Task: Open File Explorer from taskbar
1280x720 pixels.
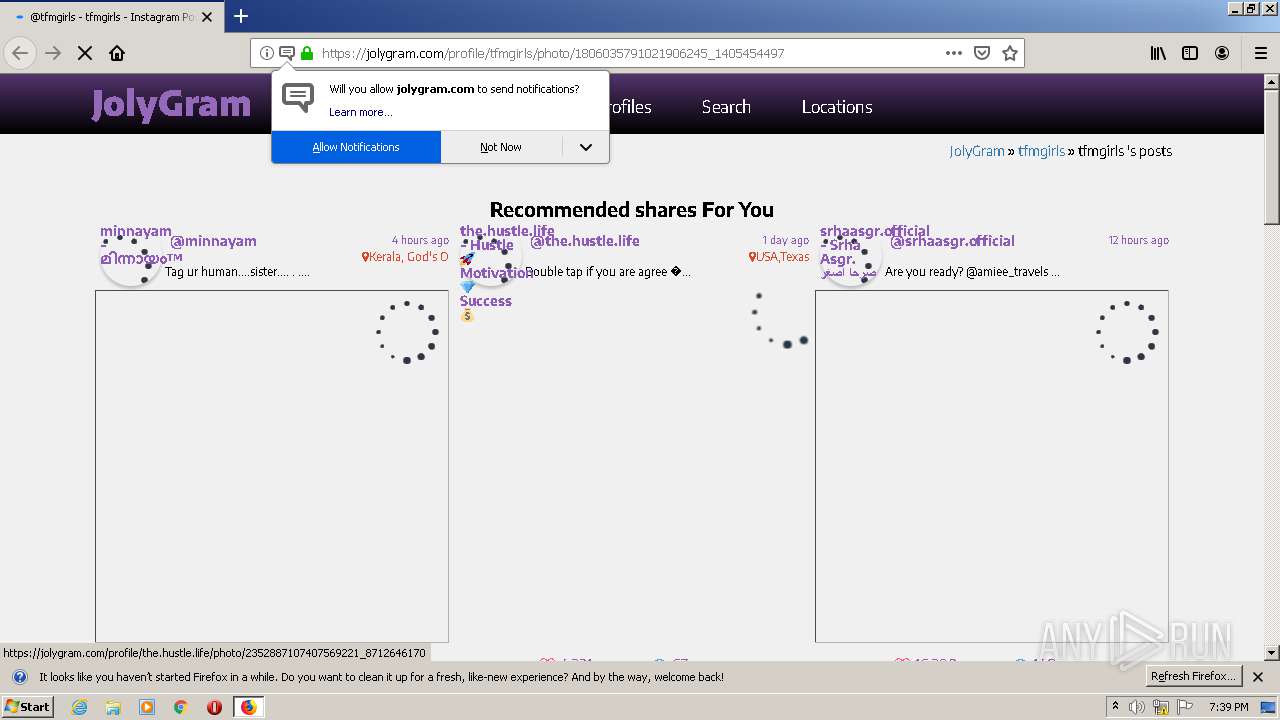Action: point(113,707)
